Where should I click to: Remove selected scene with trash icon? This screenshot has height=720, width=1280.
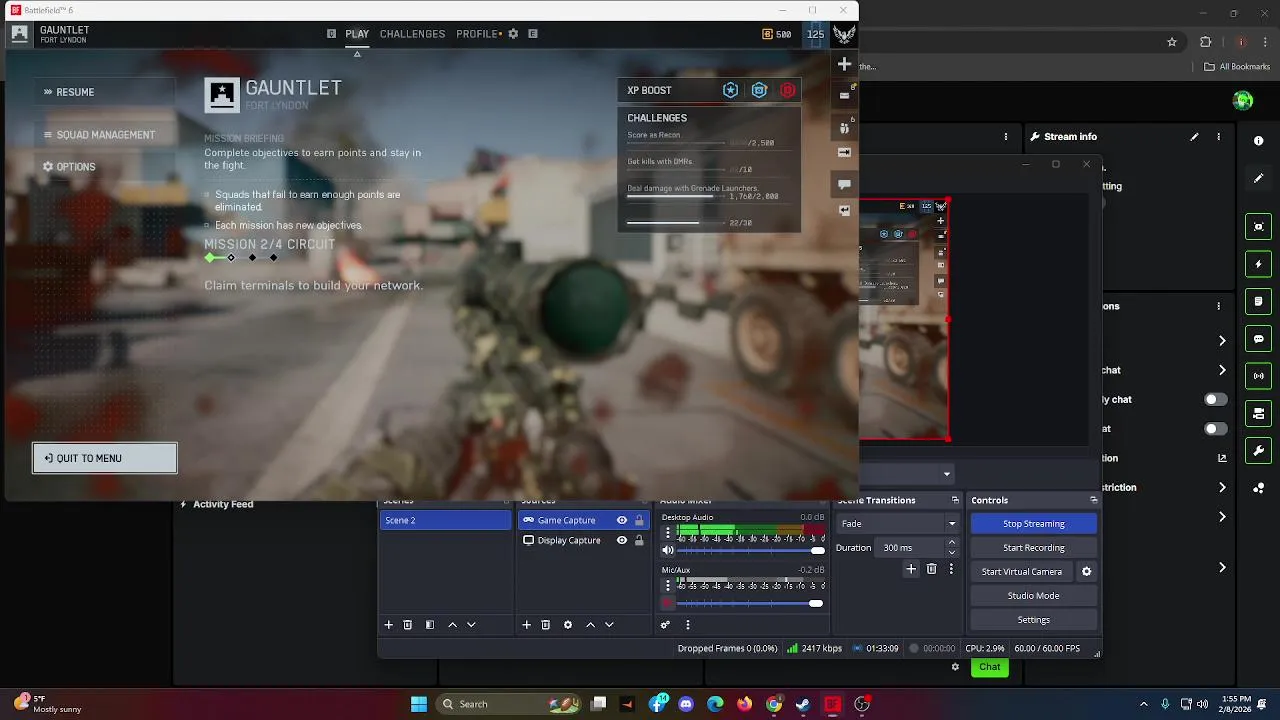pos(408,625)
